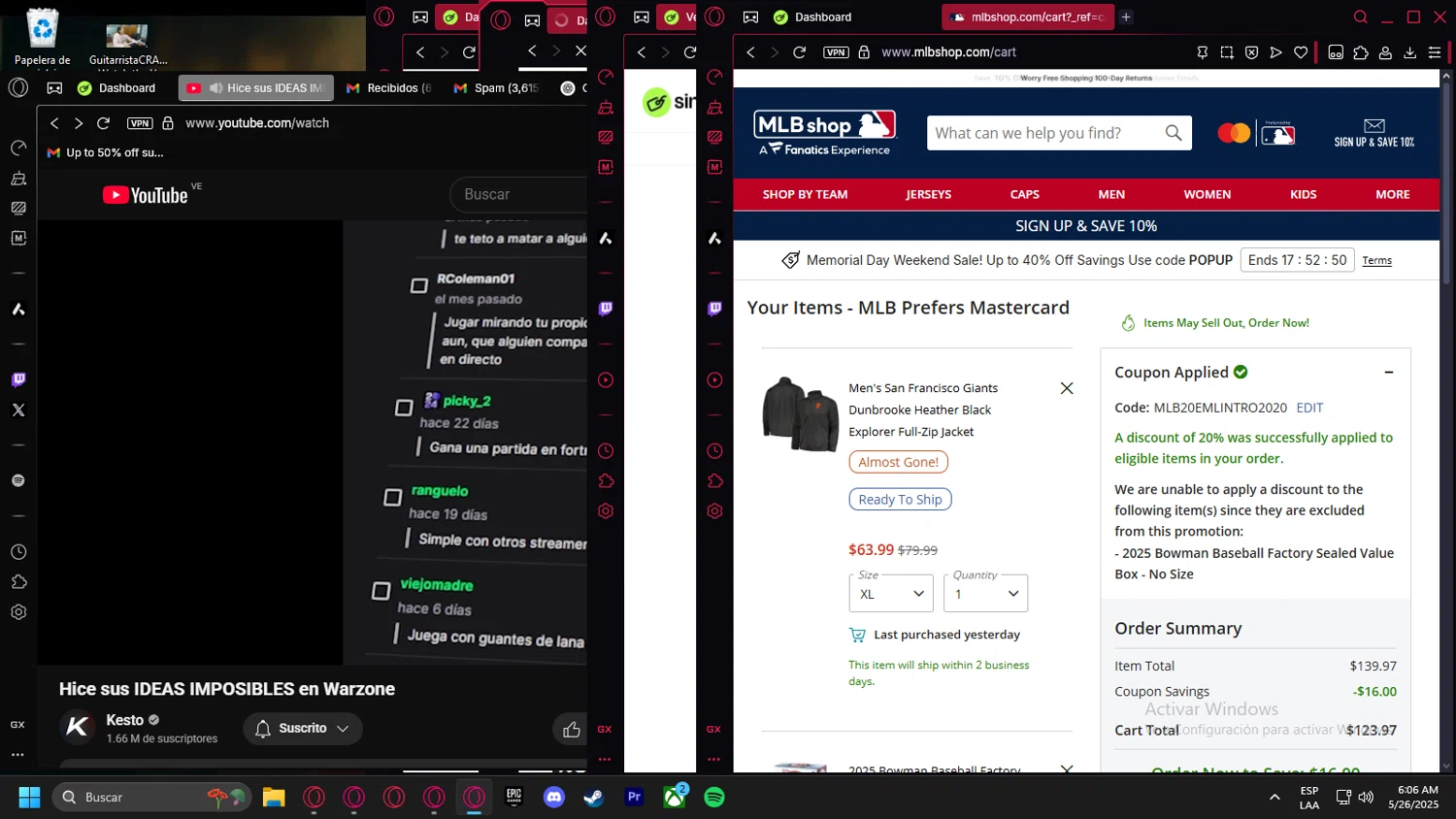Screen dimensions: 1456x819
Task: Open Easy Setup sliders icon in MLB Shop toolbar
Action: [x=1435, y=52]
